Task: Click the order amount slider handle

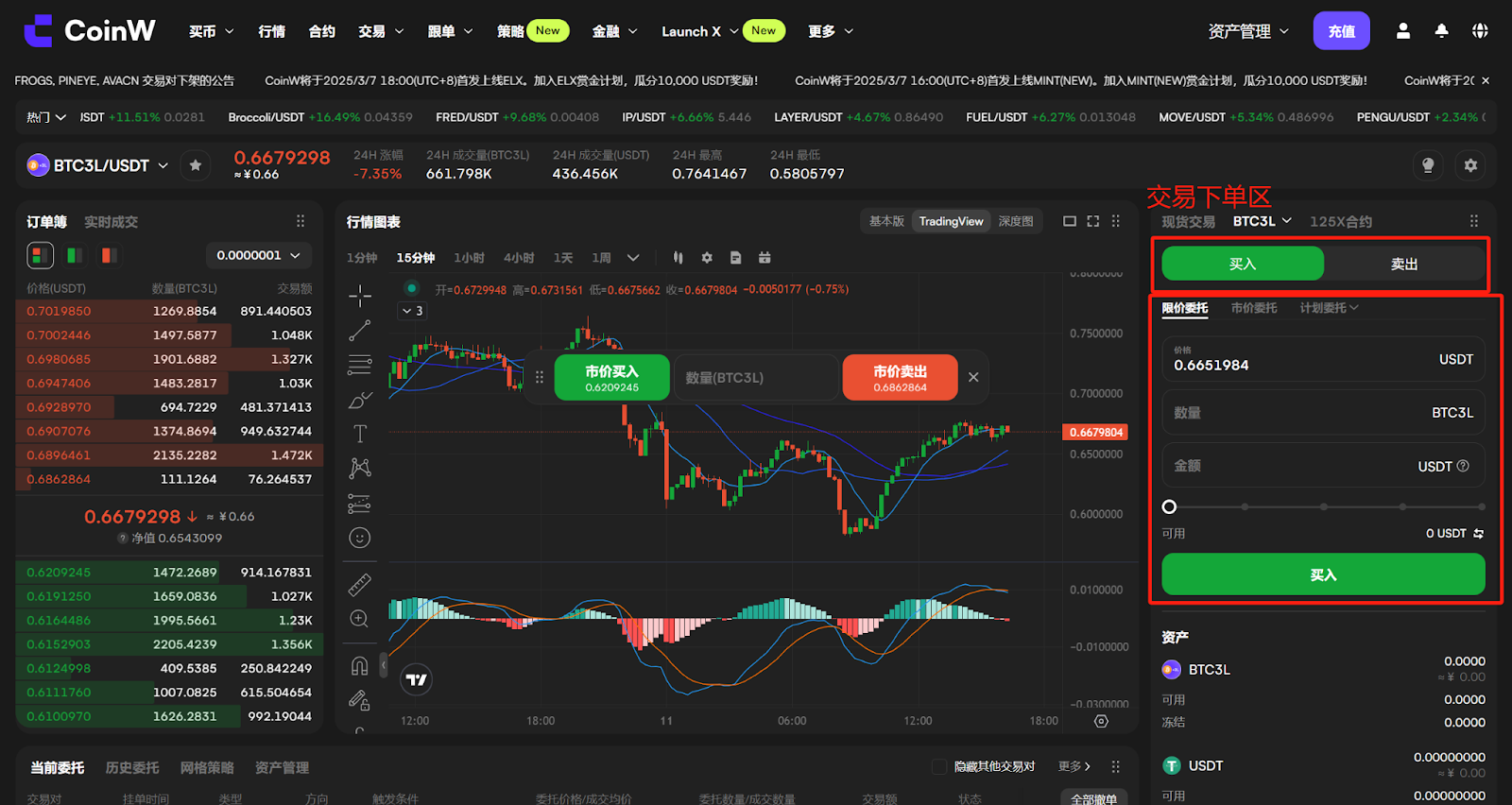Action: point(1169,506)
